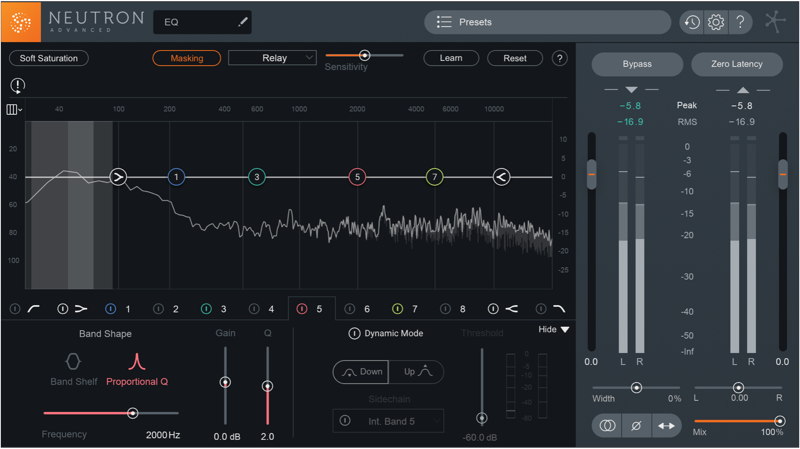Click the orange Neutron logo icon
This screenshot has height=449, width=800.
click(21, 22)
